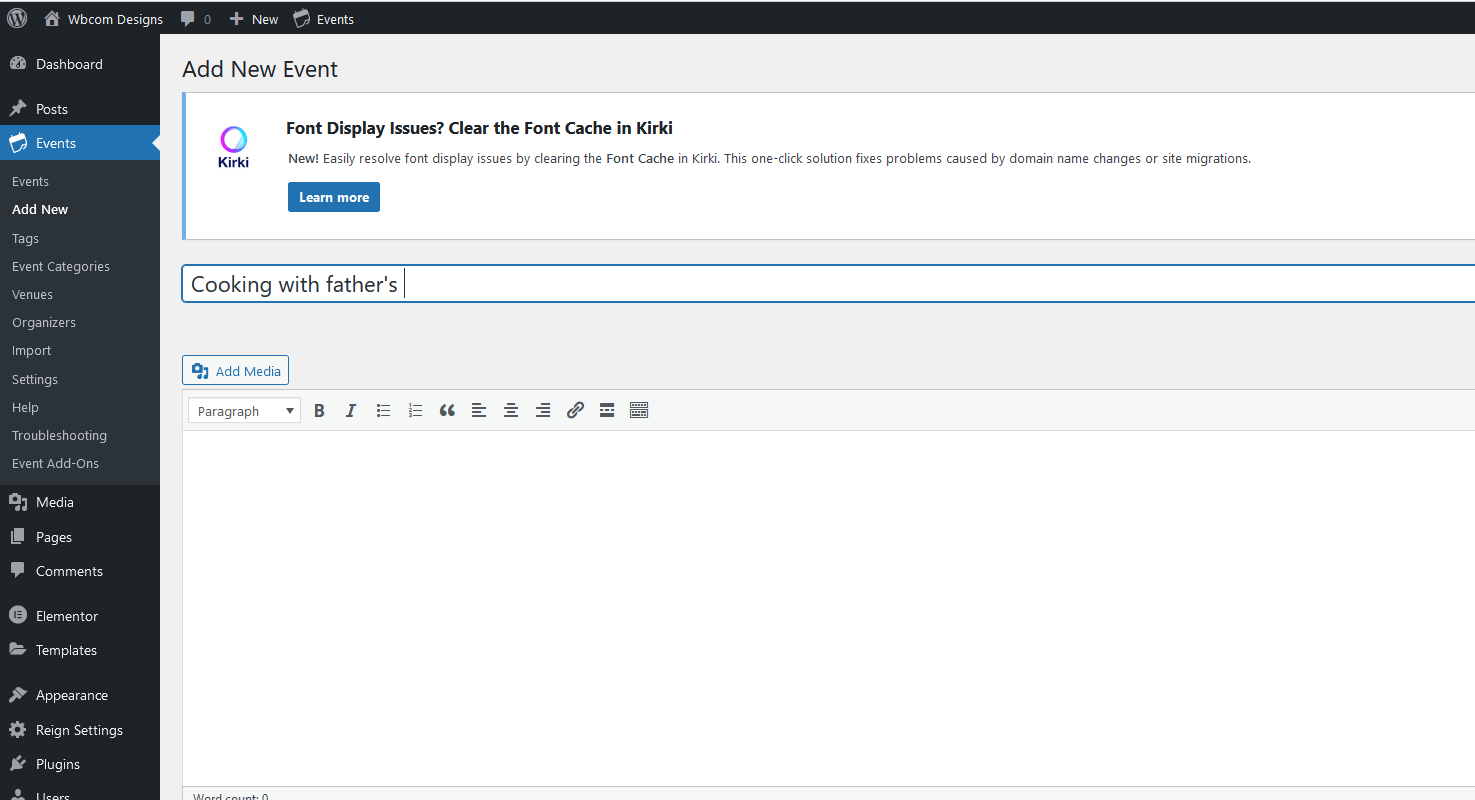Viewport: 1475px width, 800px height.
Task: Toggle italic text formatting
Action: (x=351, y=411)
